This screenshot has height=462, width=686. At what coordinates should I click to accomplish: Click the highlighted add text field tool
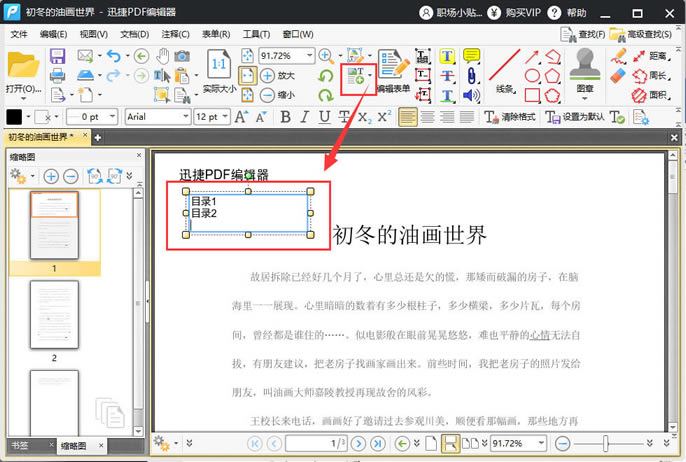(x=356, y=75)
